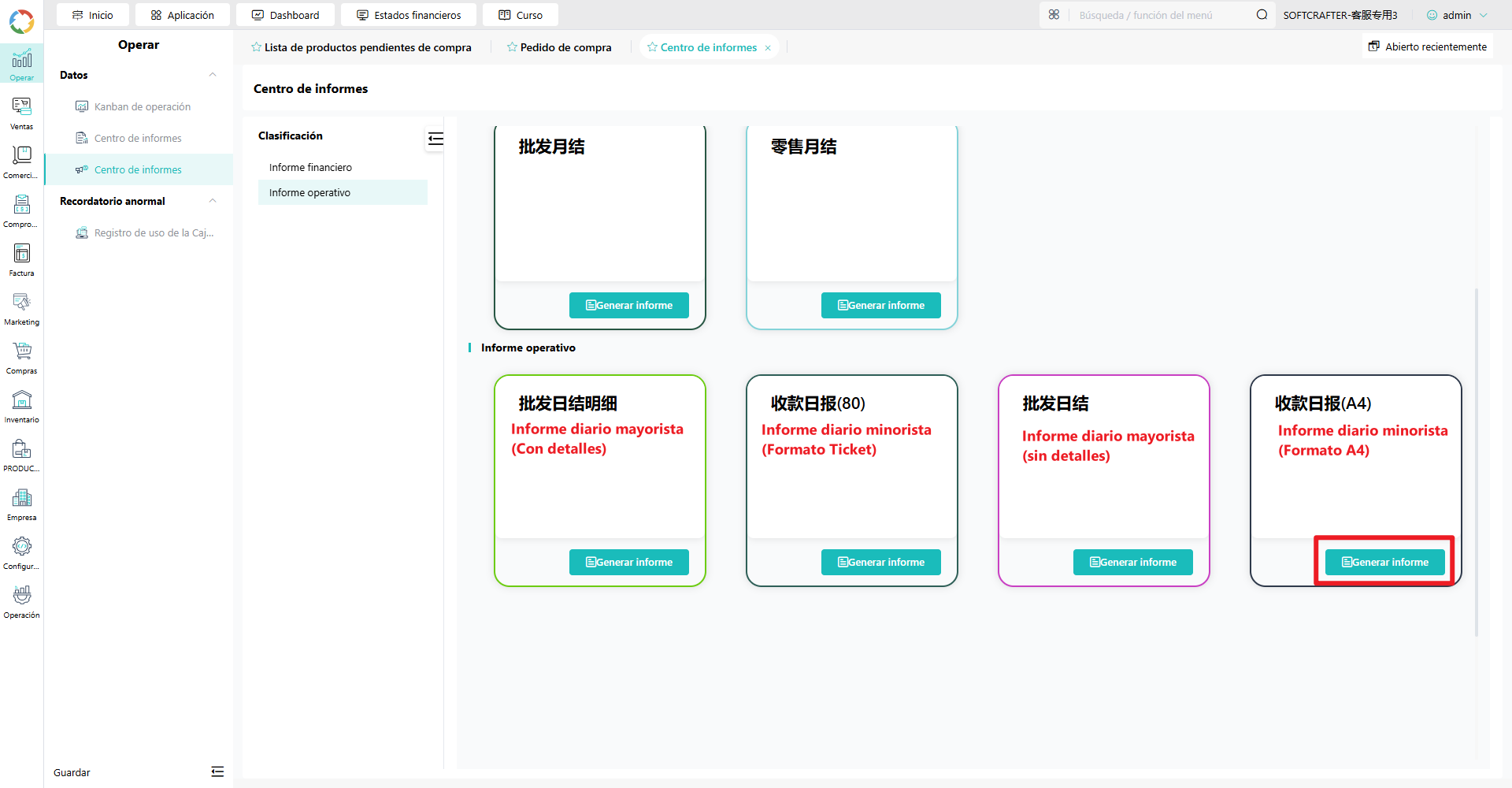Open Abierto recientemente button
Viewport: 1512px width, 788px height.
[x=1428, y=46]
